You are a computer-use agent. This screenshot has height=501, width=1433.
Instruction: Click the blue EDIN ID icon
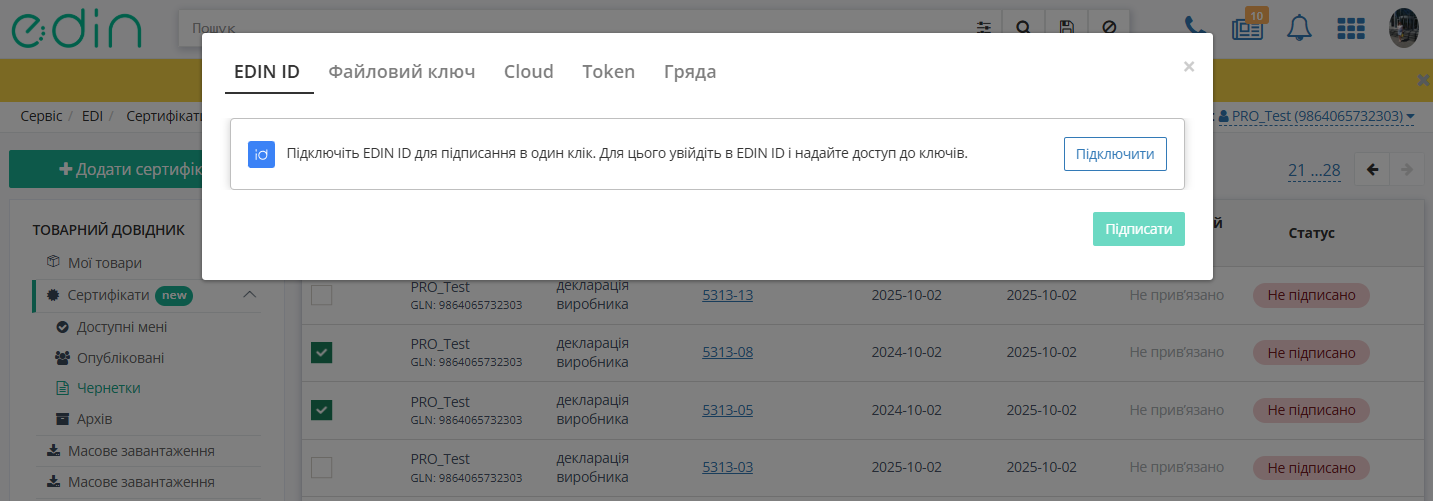point(261,154)
